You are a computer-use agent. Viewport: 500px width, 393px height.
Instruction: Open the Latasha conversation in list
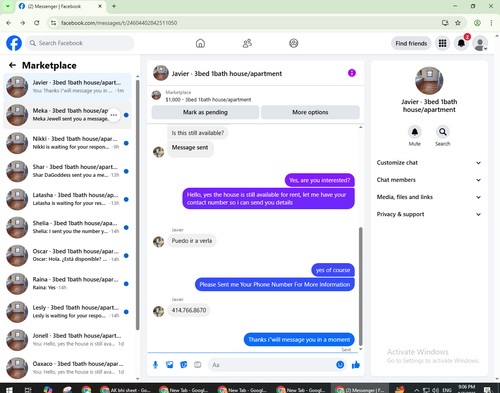(67, 199)
